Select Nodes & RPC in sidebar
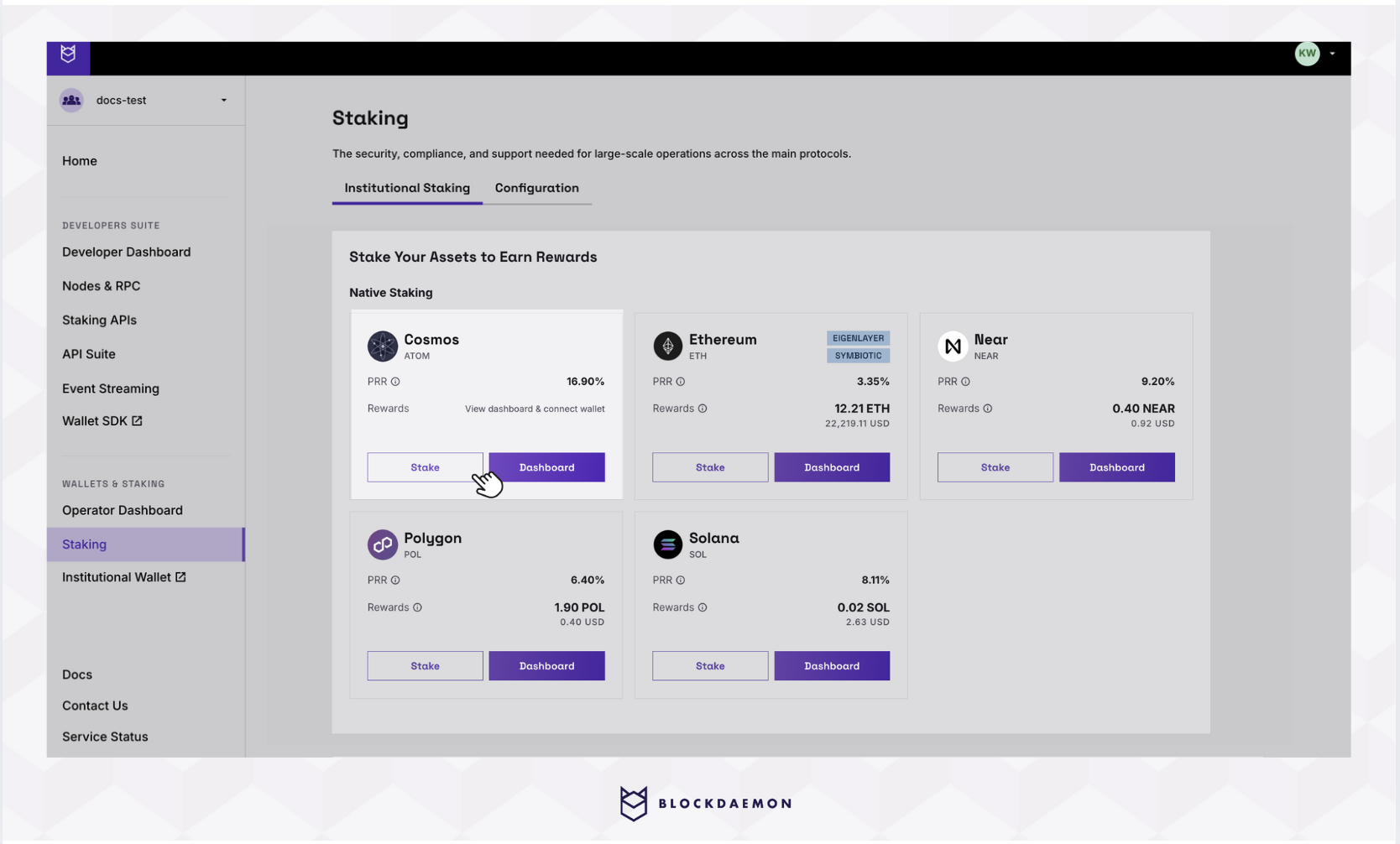Screen dimensions: 1400x844 (101, 286)
